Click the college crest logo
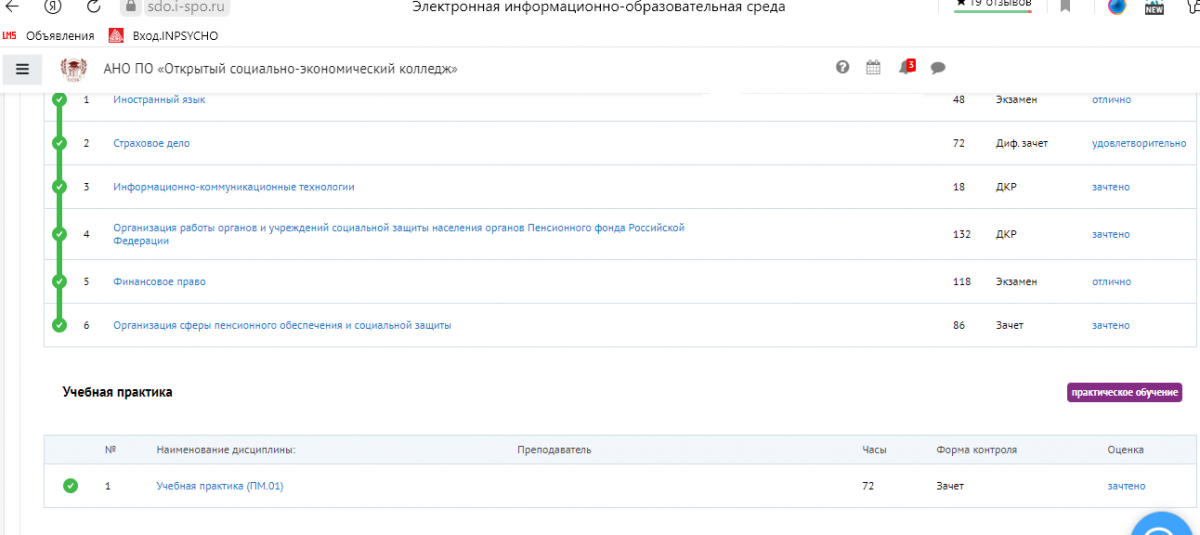This screenshot has height=535, width=1200. click(74, 69)
